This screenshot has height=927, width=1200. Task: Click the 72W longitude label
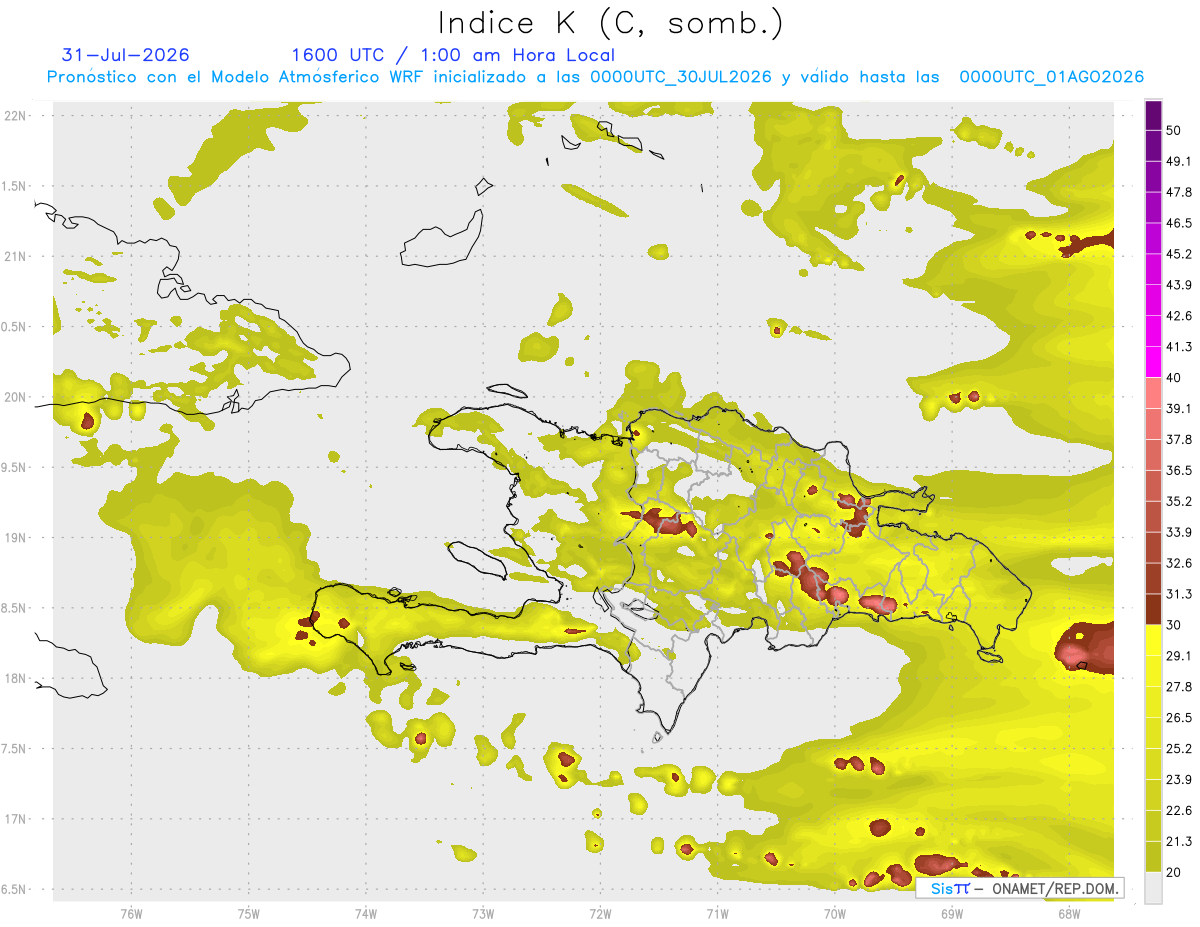coord(600,914)
